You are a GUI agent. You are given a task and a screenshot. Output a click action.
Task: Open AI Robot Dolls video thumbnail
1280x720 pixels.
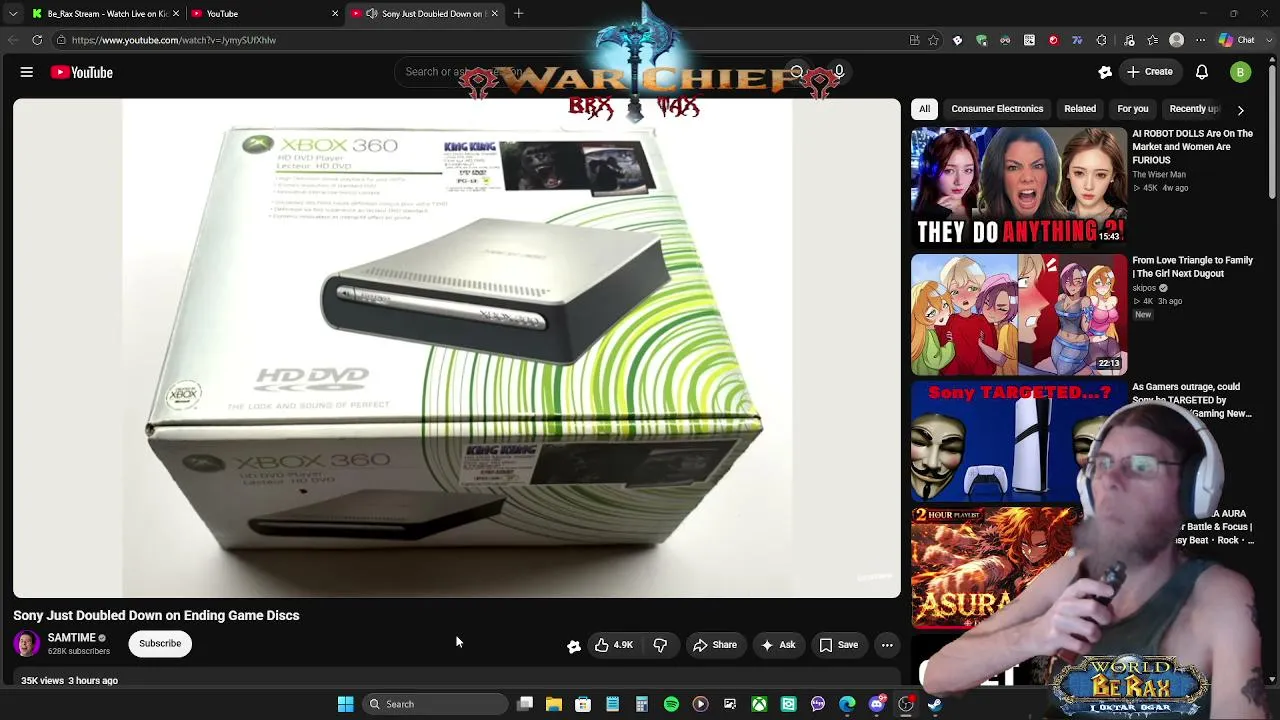tap(1018, 187)
